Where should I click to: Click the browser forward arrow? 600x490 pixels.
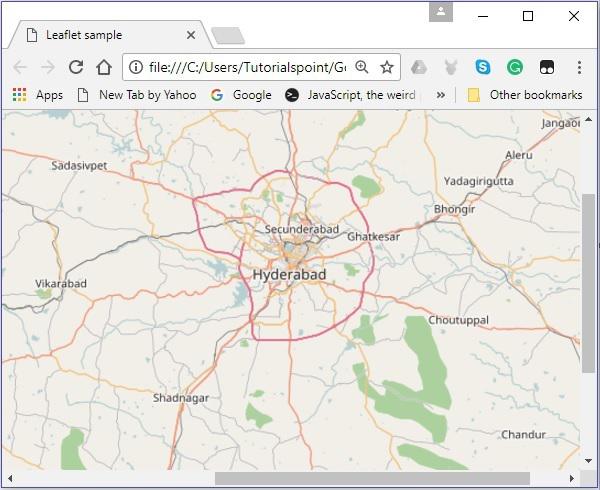coord(48,67)
